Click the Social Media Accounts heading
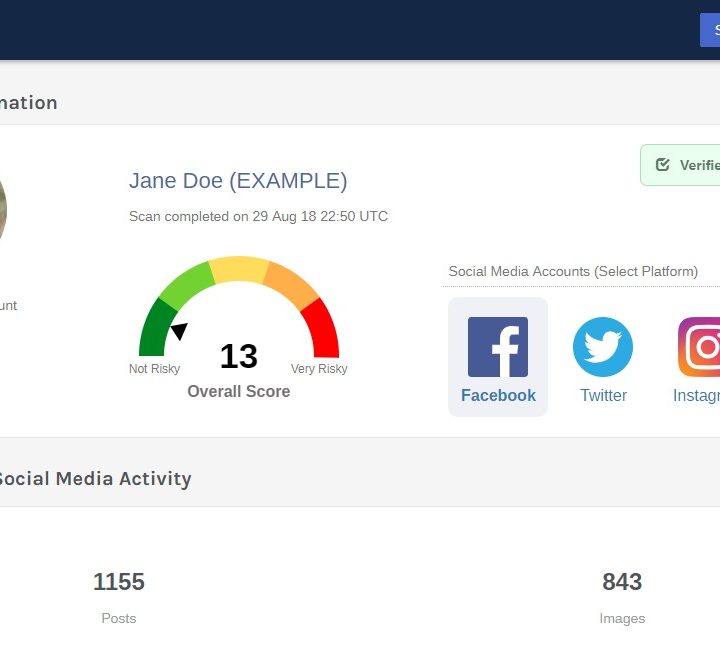This screenshot has height=657, width=720. [x=573, y=271]
